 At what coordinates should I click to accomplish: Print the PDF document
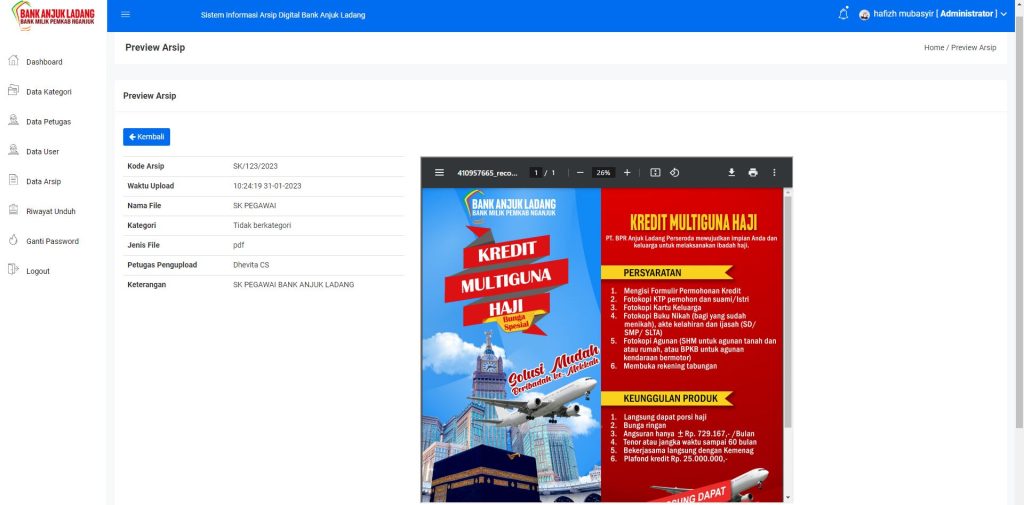(753, 172)
